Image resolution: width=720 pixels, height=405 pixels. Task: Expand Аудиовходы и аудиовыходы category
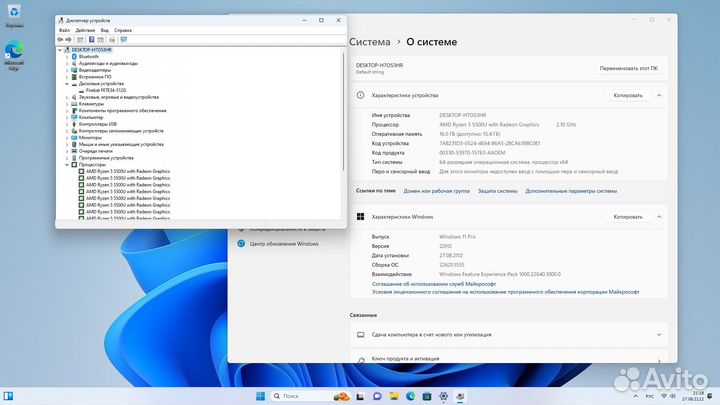pos(67,63)
